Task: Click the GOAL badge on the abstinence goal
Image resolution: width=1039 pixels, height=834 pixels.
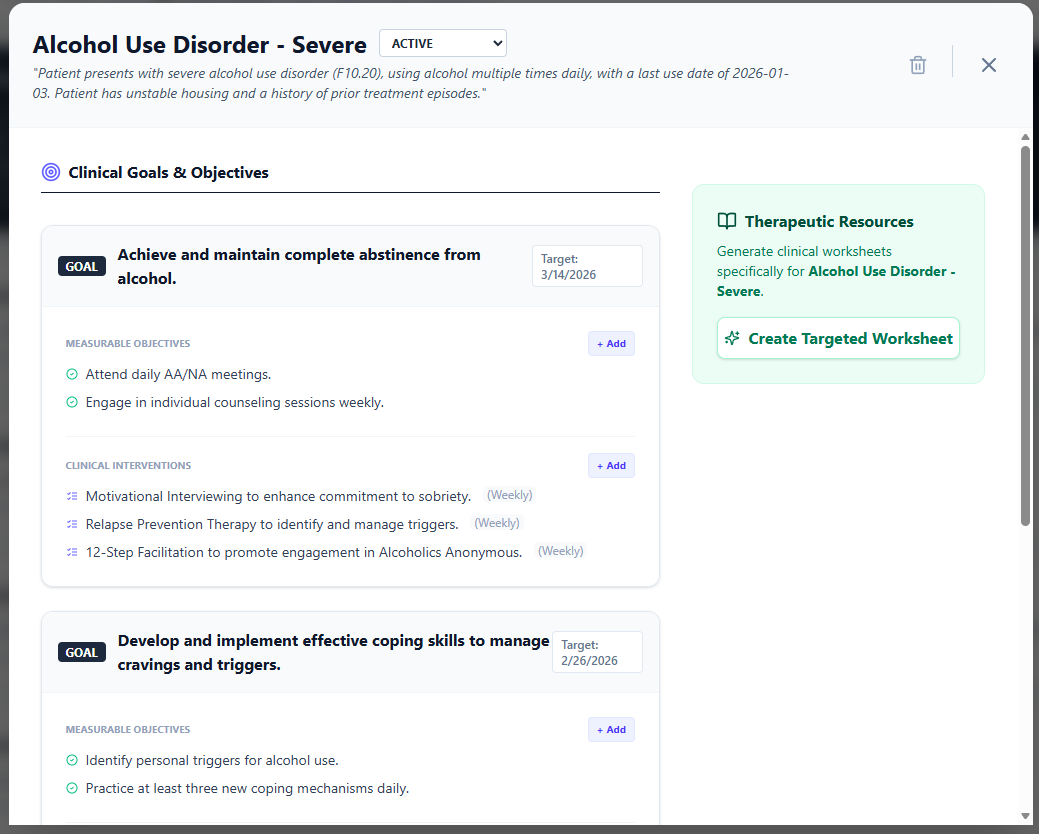Action: point(81,266)
